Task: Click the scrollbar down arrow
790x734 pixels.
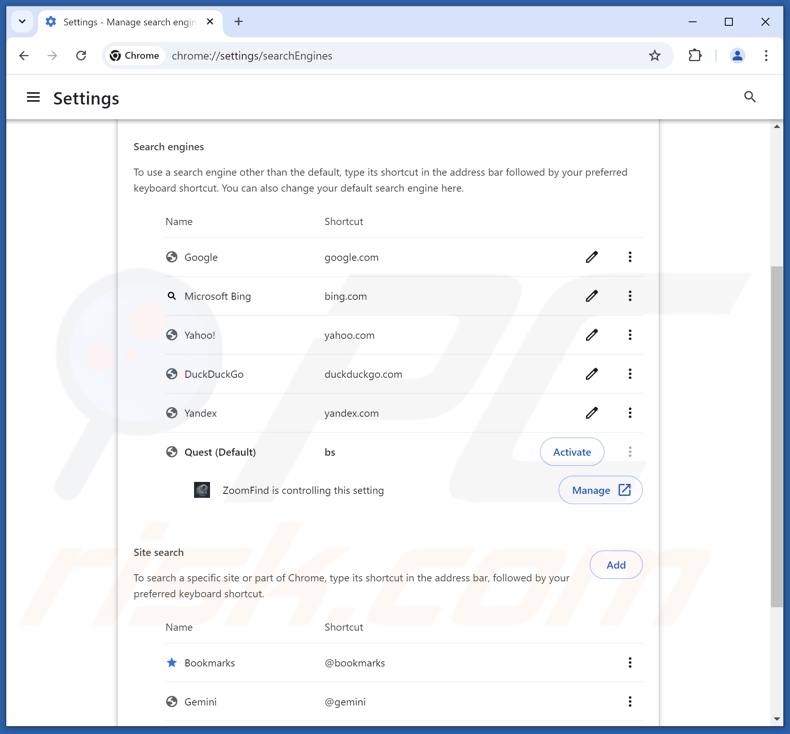Action: [776, 719]
